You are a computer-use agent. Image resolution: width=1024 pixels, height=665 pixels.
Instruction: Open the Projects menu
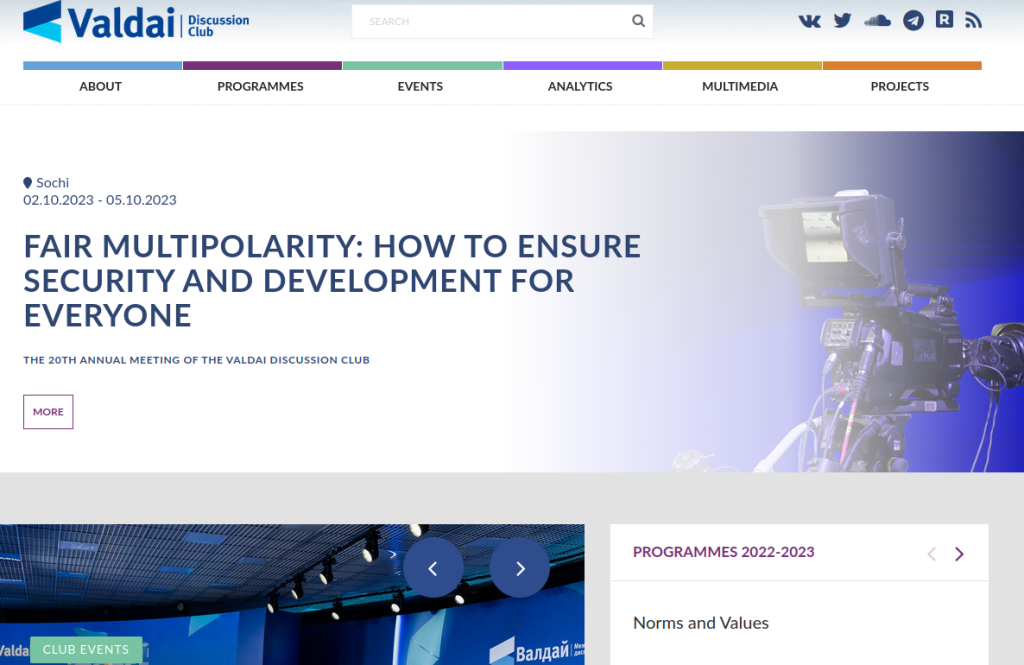click(900, 86)
